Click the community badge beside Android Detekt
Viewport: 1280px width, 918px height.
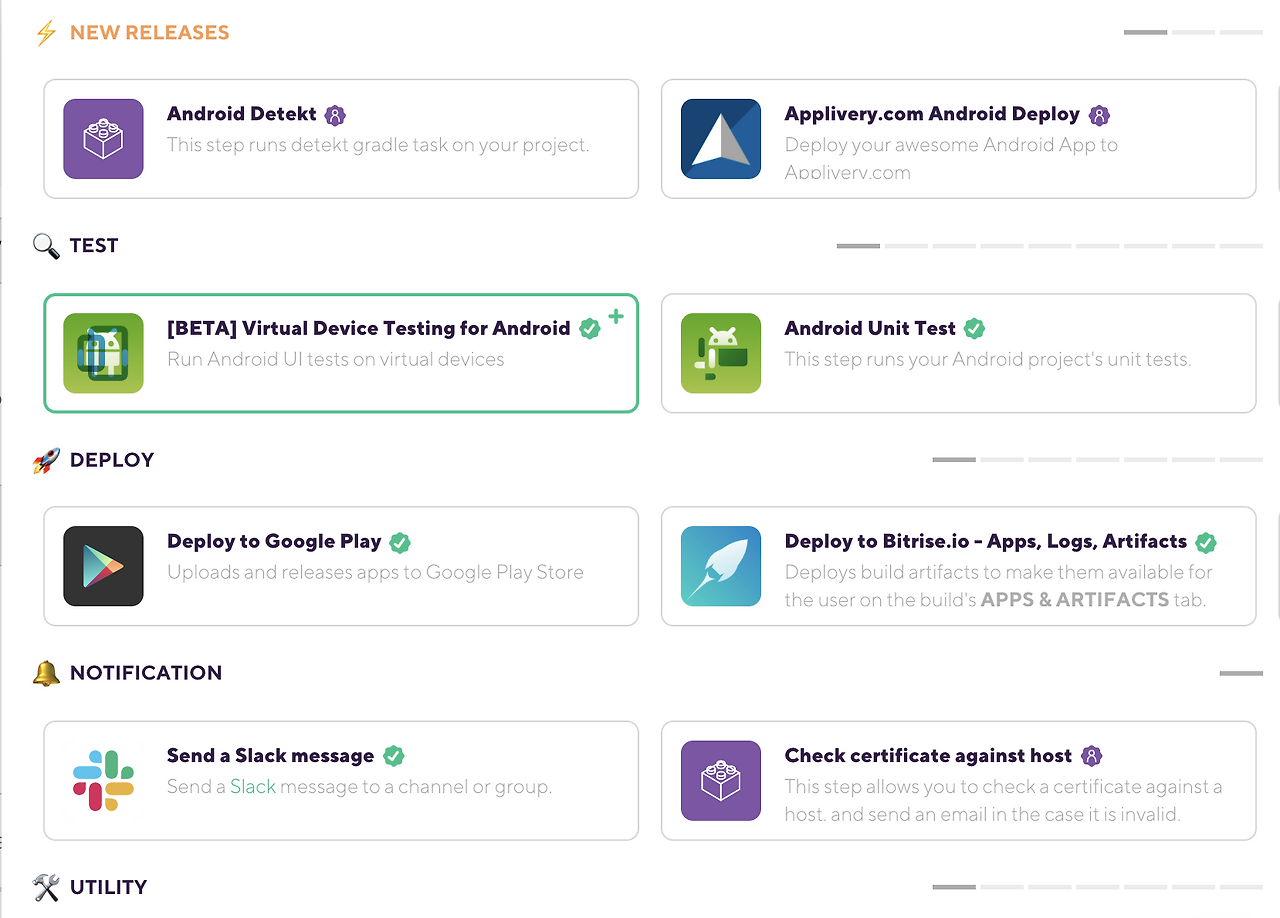(x=336, y=115)
